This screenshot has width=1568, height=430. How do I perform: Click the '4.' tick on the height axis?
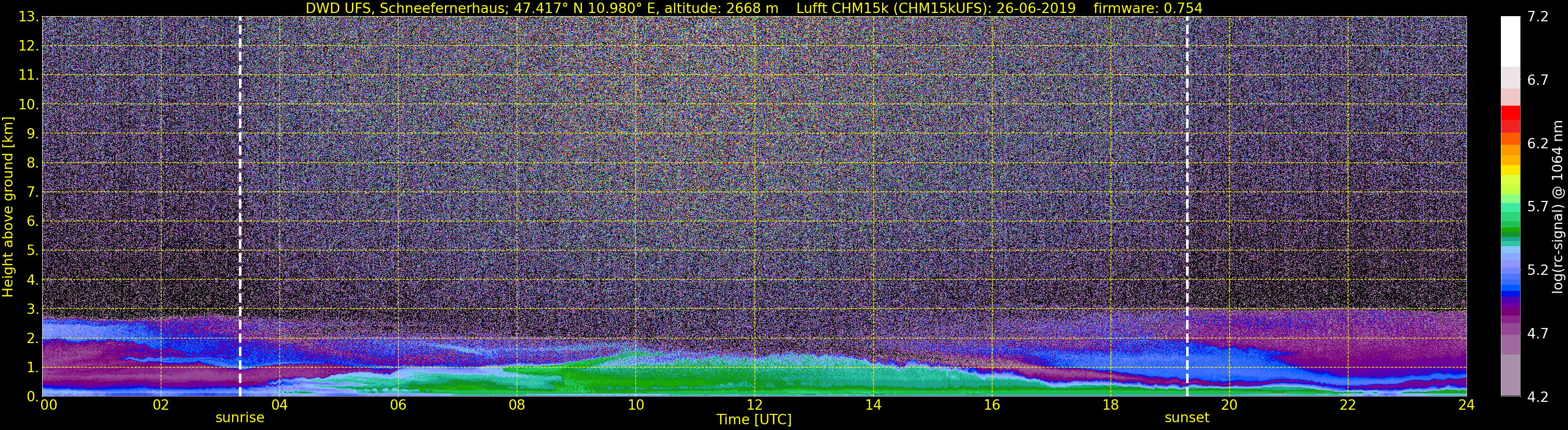point(33,280)
